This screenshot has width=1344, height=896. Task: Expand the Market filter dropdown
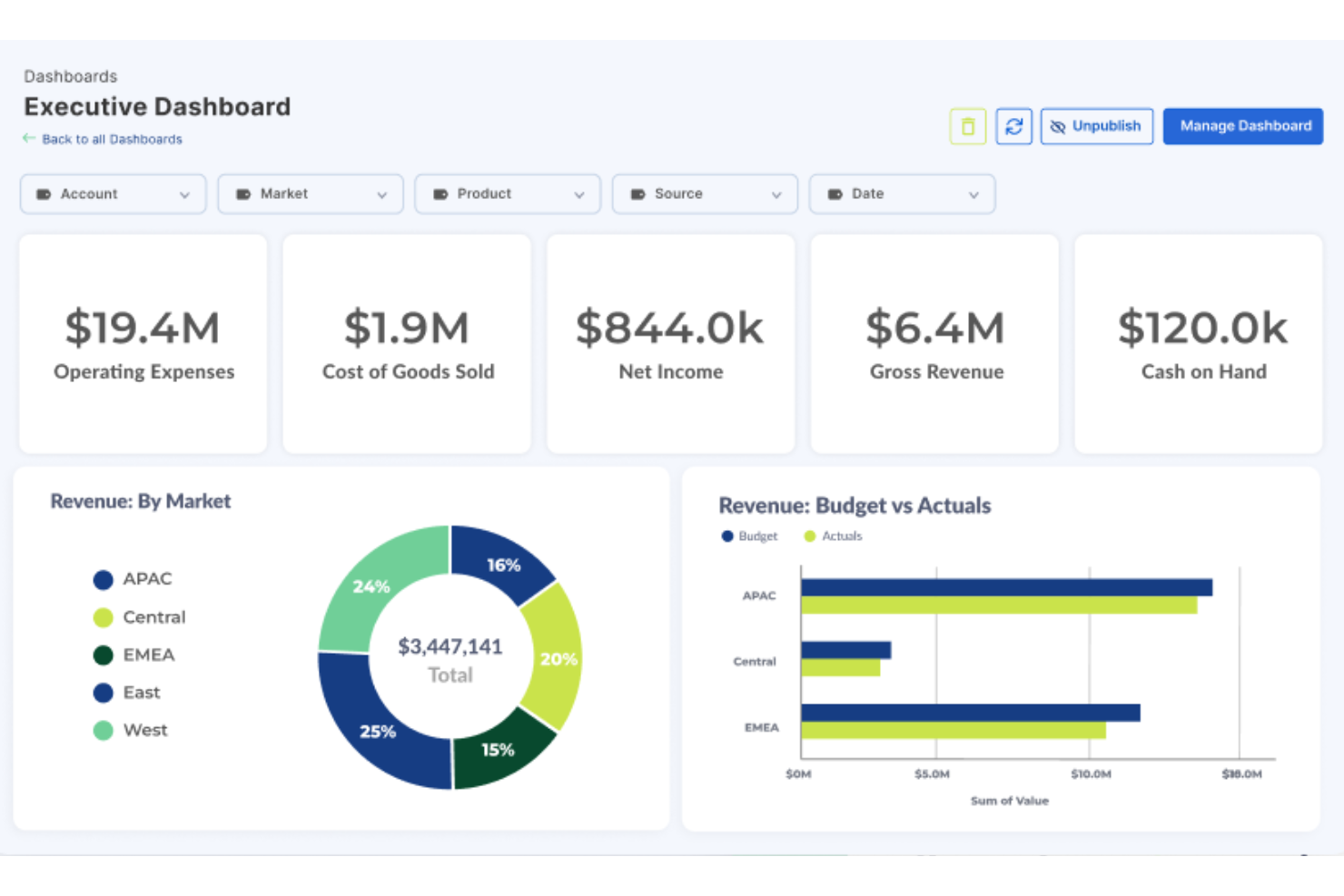coord(311,194)
